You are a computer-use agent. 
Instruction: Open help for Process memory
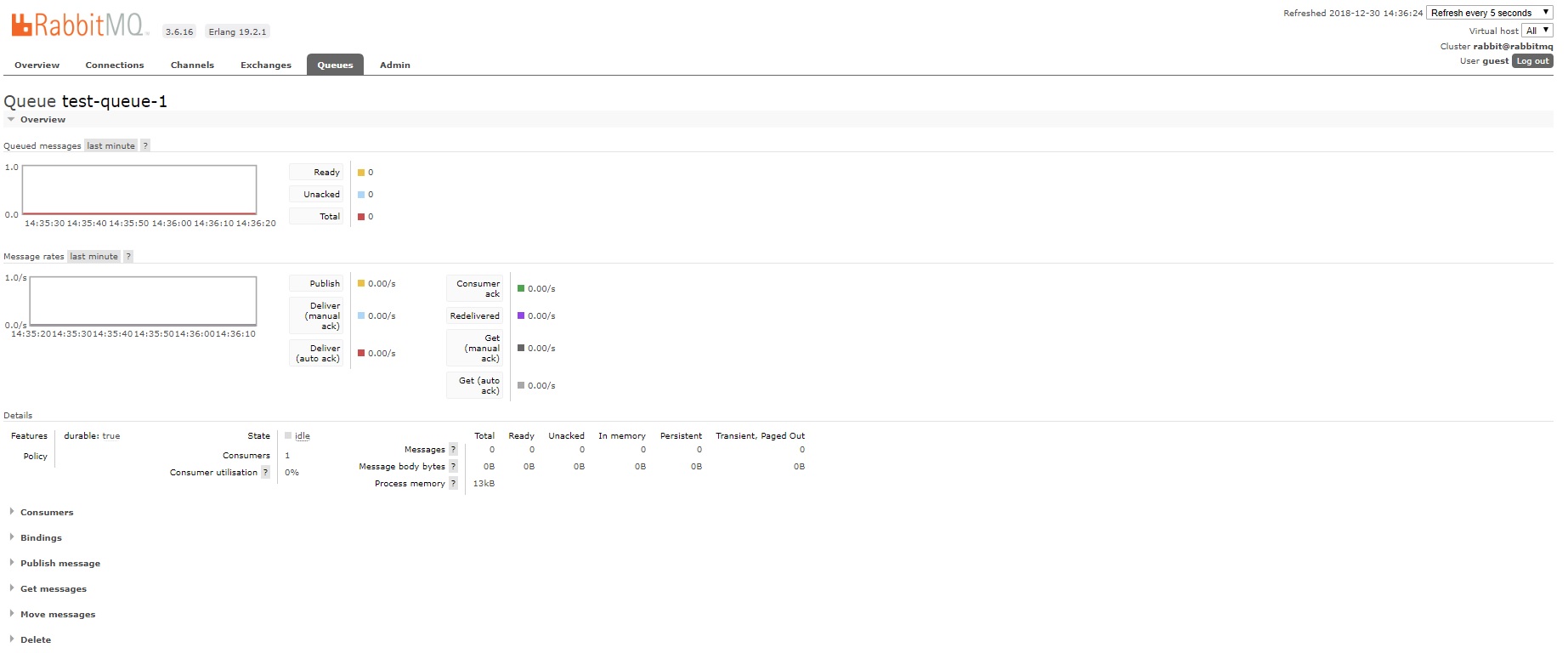tap(453, 484)
